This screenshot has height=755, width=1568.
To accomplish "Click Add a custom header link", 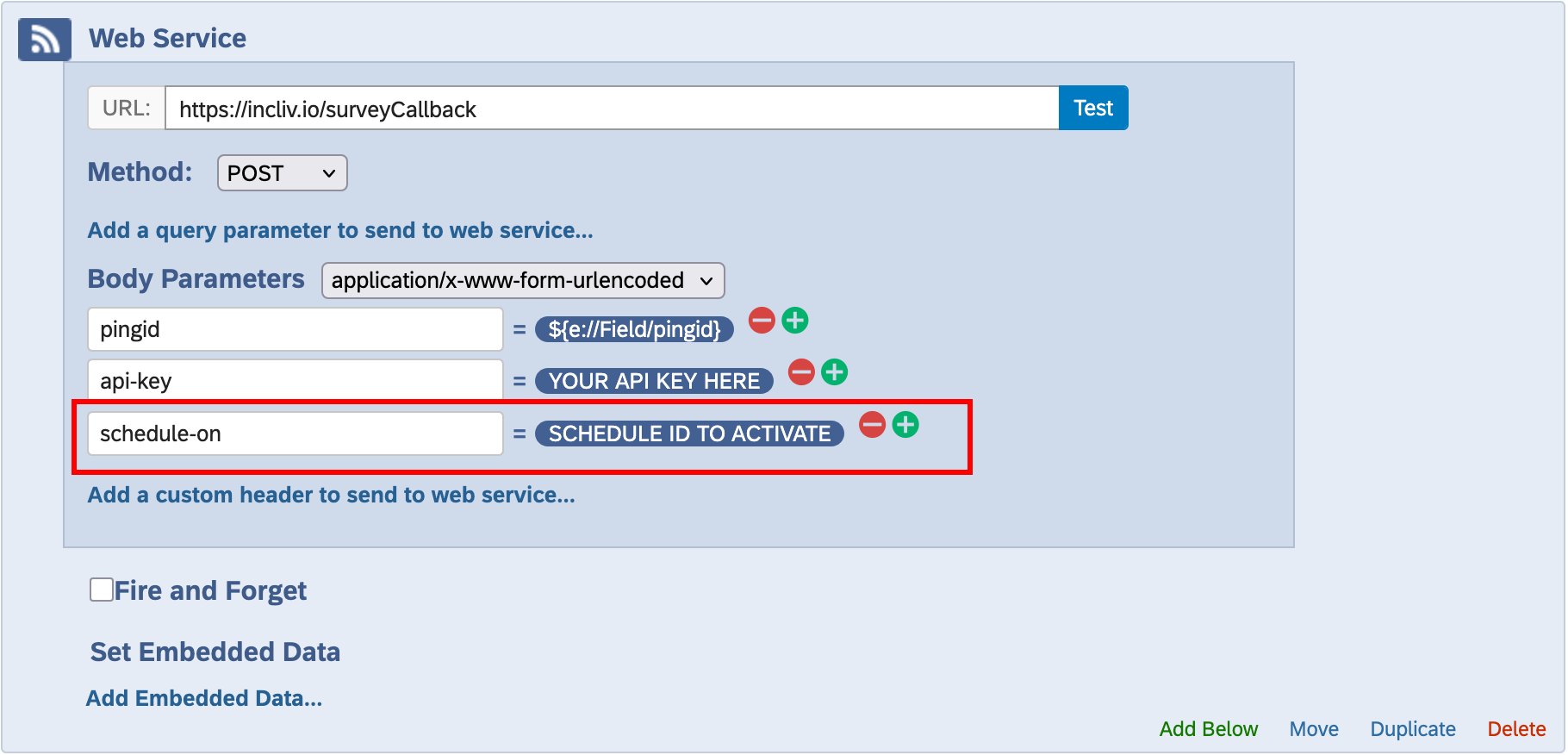I will (x=331, y=496).
